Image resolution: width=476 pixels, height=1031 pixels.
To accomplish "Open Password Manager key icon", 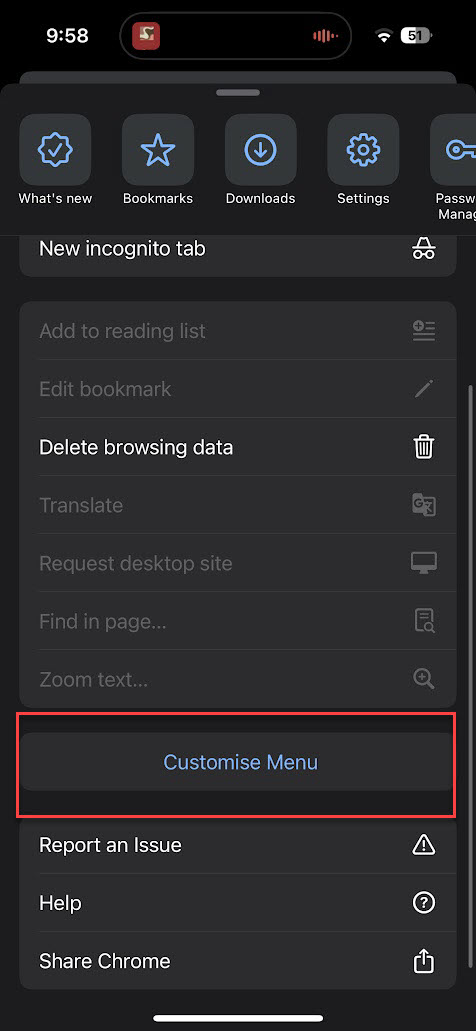I will coord(453,149).
